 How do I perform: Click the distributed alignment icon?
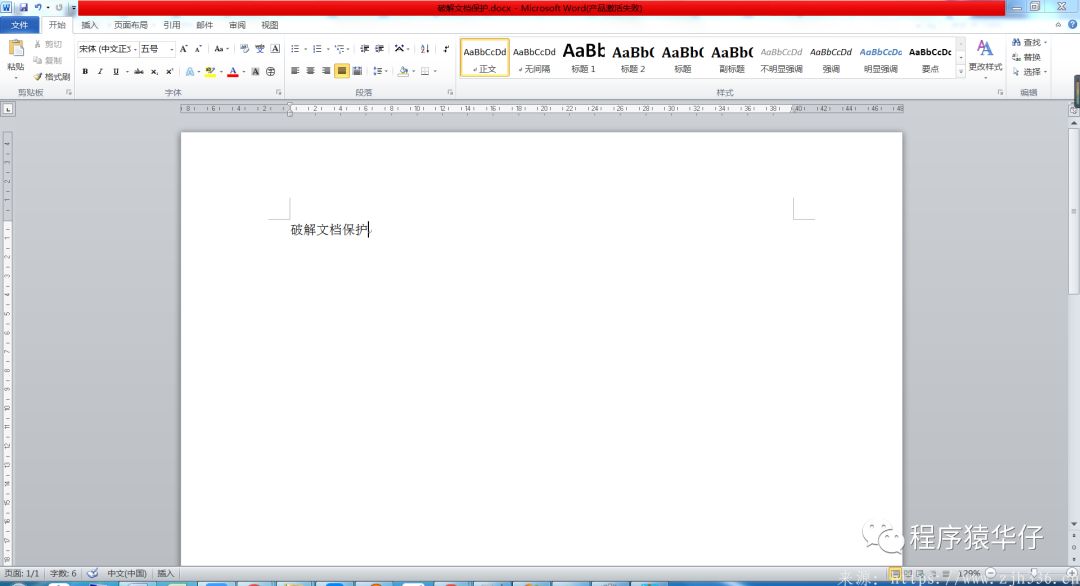click(357, 71)
